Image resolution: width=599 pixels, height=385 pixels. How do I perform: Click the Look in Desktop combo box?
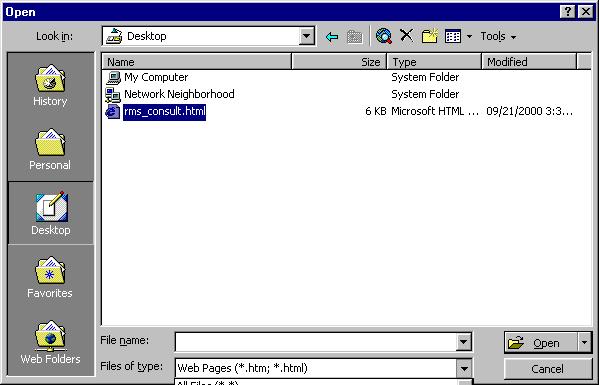pyautogui.click(x=209, y=36)
